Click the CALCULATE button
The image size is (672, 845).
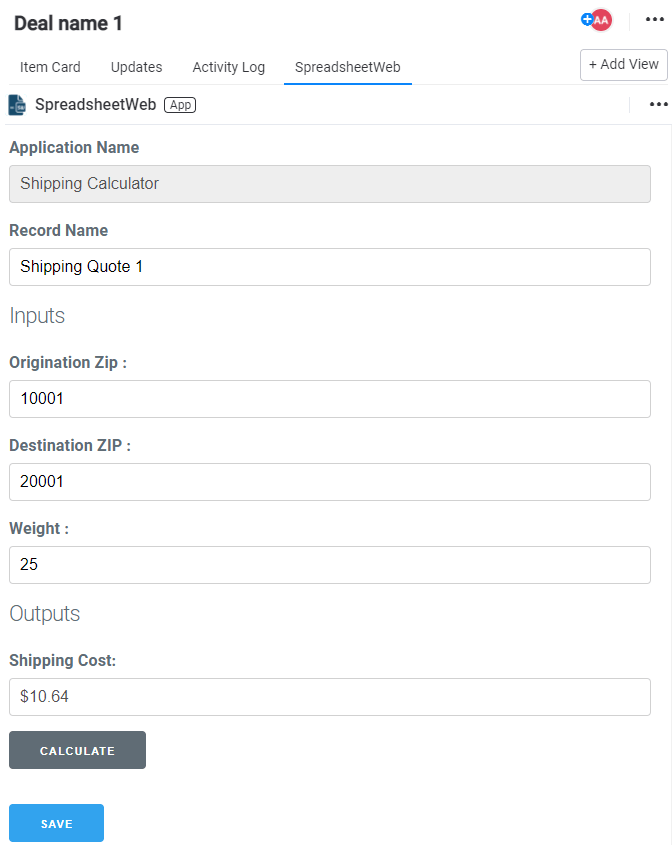78,750
